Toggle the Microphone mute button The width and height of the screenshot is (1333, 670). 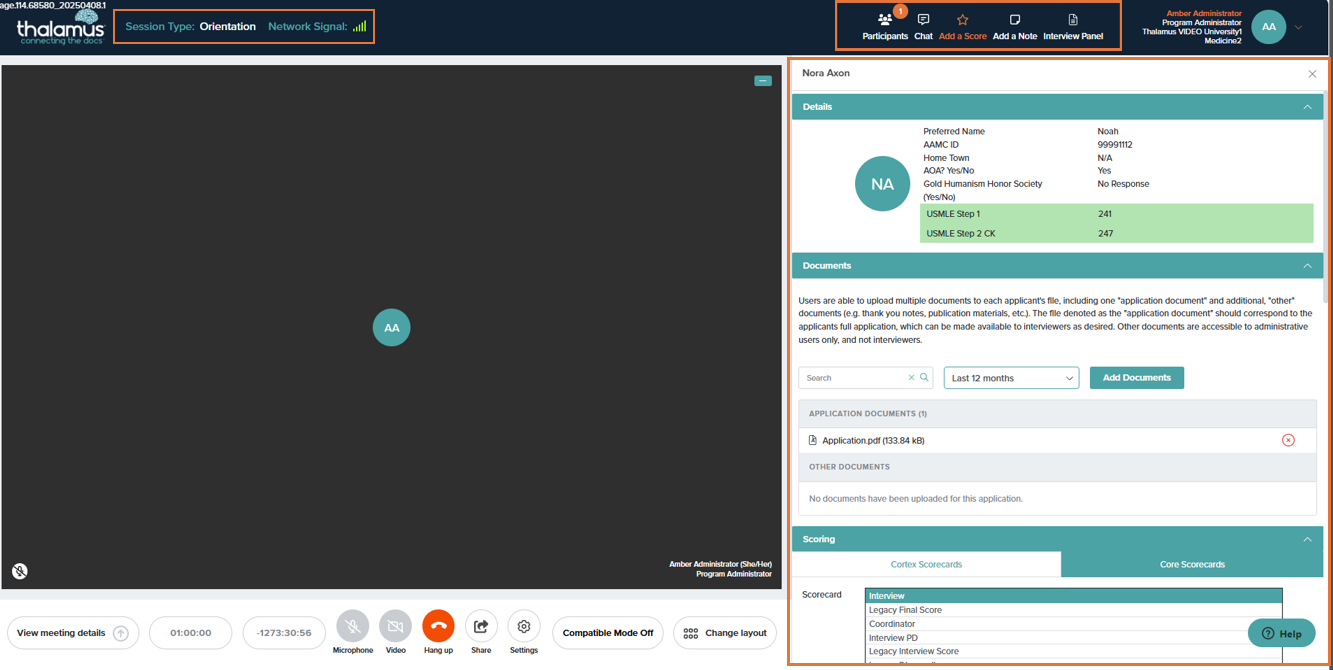(353, 626)
